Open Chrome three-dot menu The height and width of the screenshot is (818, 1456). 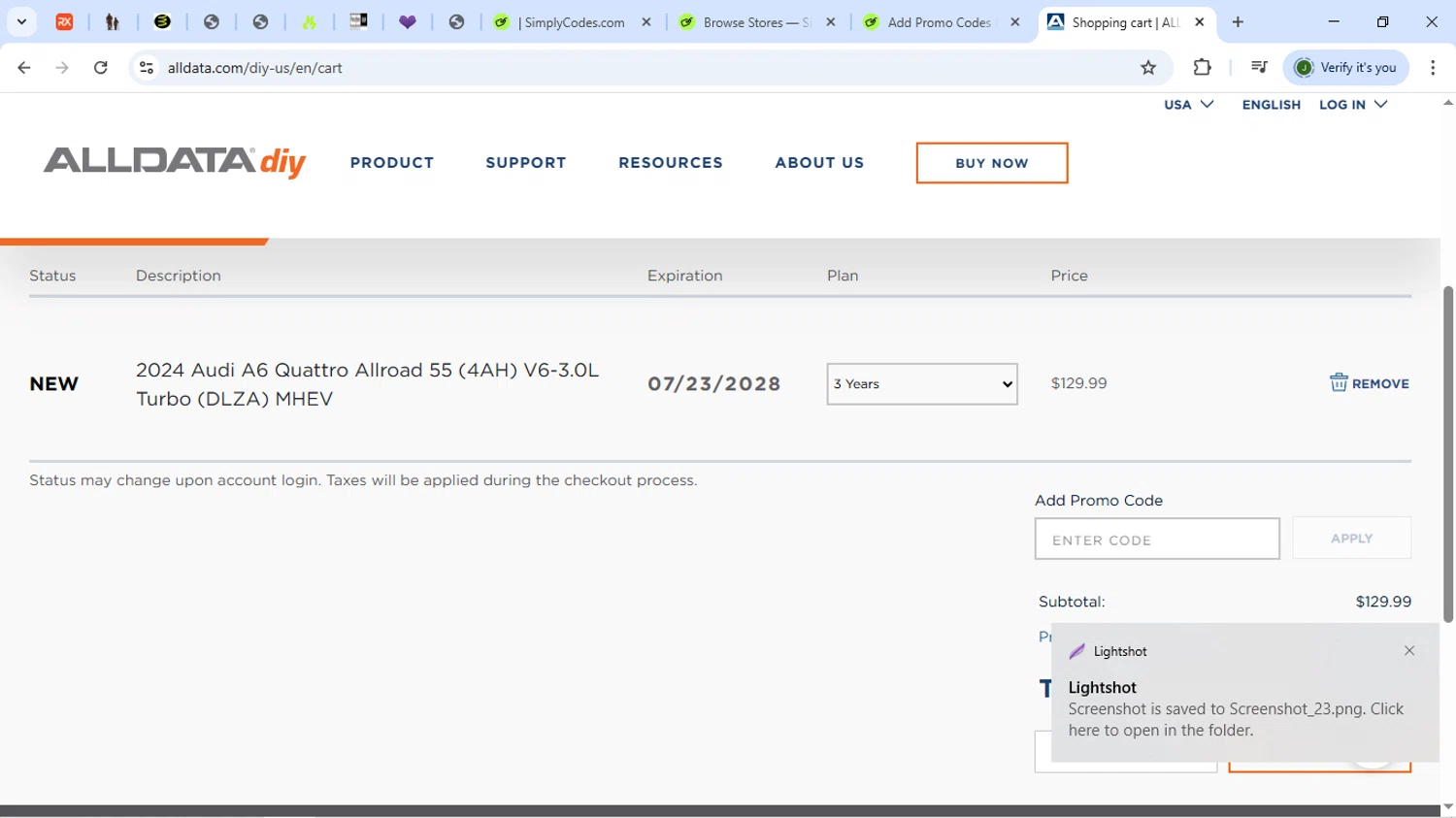(x=1433, y=67)
